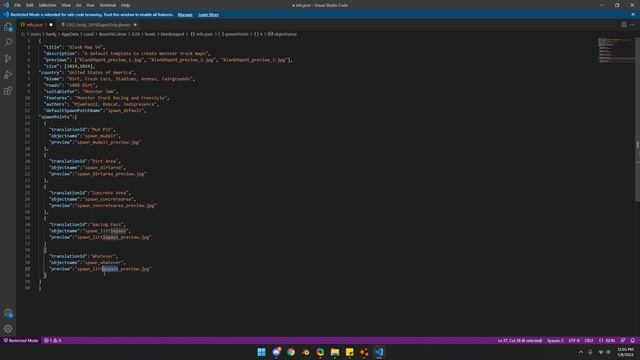The width and height of the screenshot is (640, 360).
Task: Click the unsaved dot on info.json tab
Action: (51, 25)
